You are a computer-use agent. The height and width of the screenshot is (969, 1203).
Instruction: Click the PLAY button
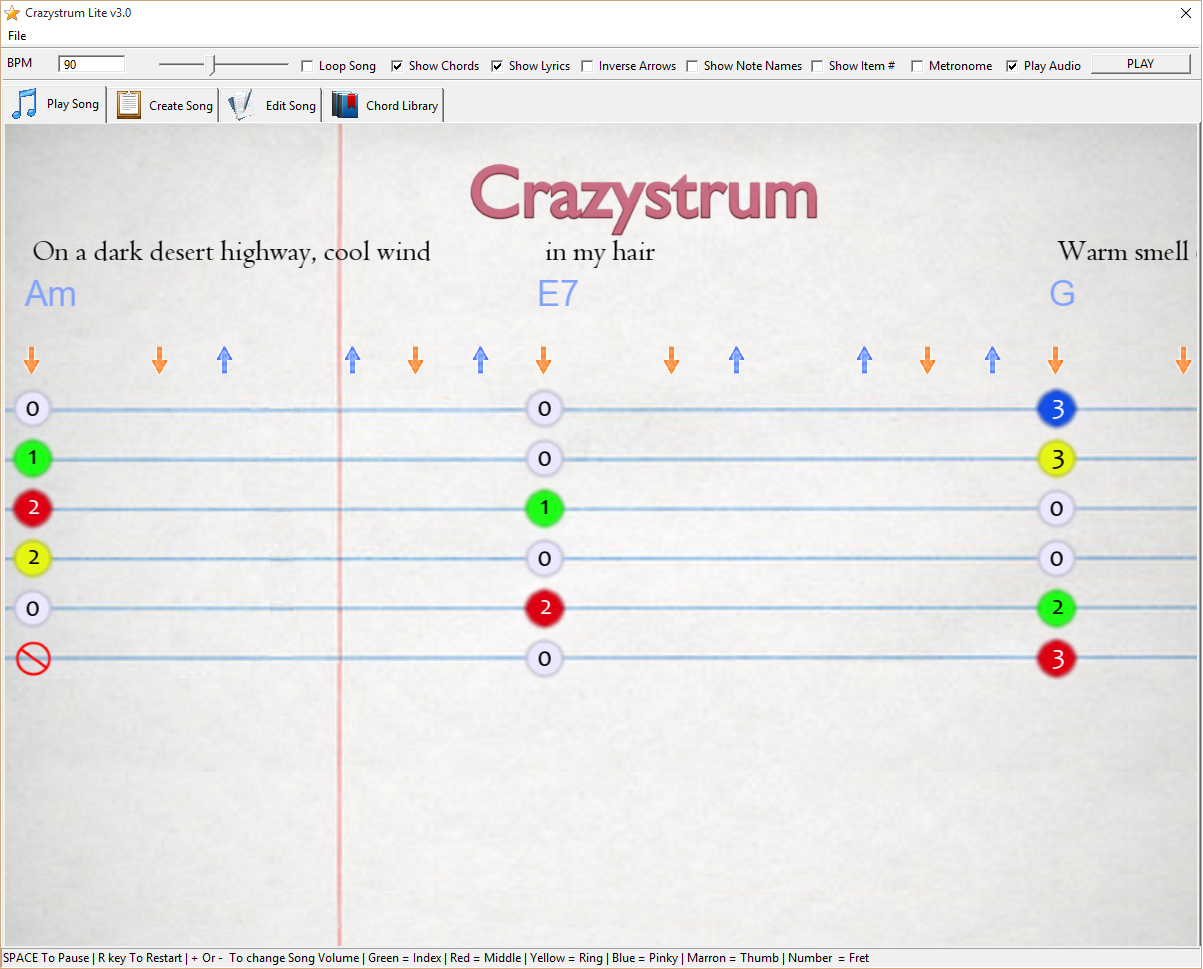point(1140,64)
